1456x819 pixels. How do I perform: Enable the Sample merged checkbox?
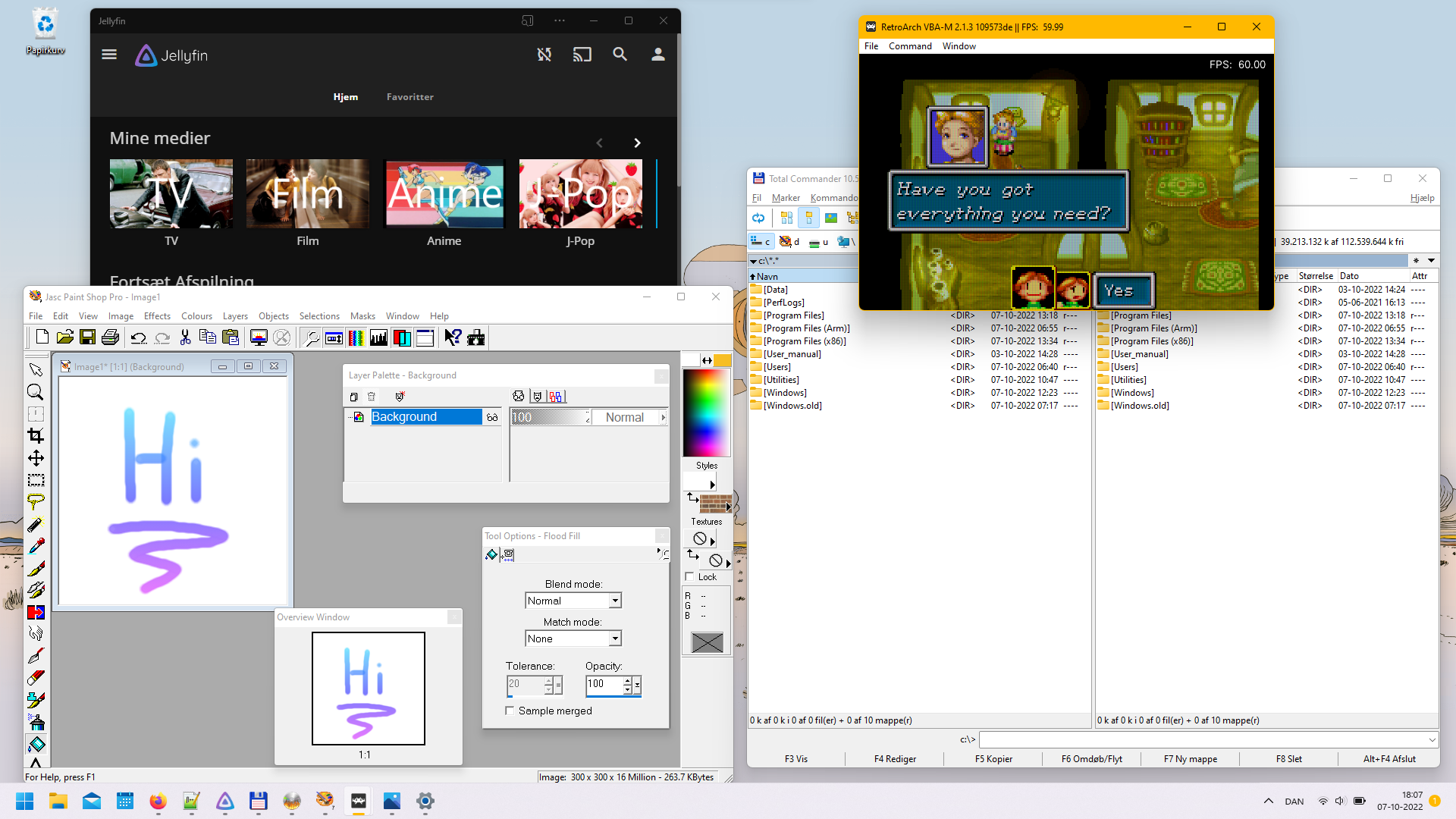pos(510,711)
